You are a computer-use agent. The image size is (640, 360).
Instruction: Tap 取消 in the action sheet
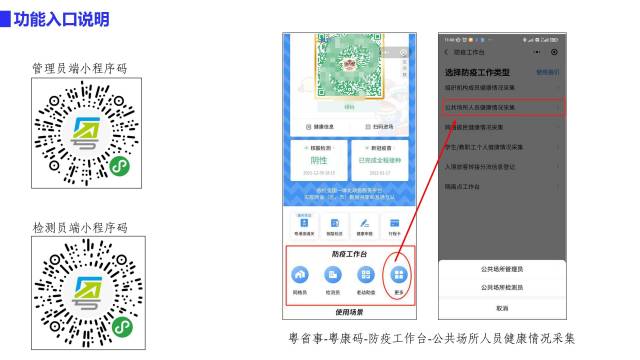[502, 309]
